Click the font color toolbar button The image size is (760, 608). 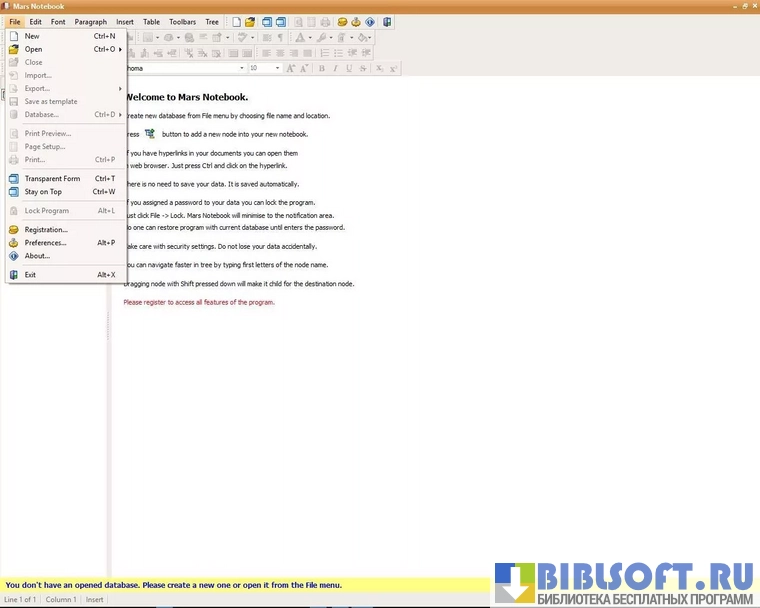[301, 38]
